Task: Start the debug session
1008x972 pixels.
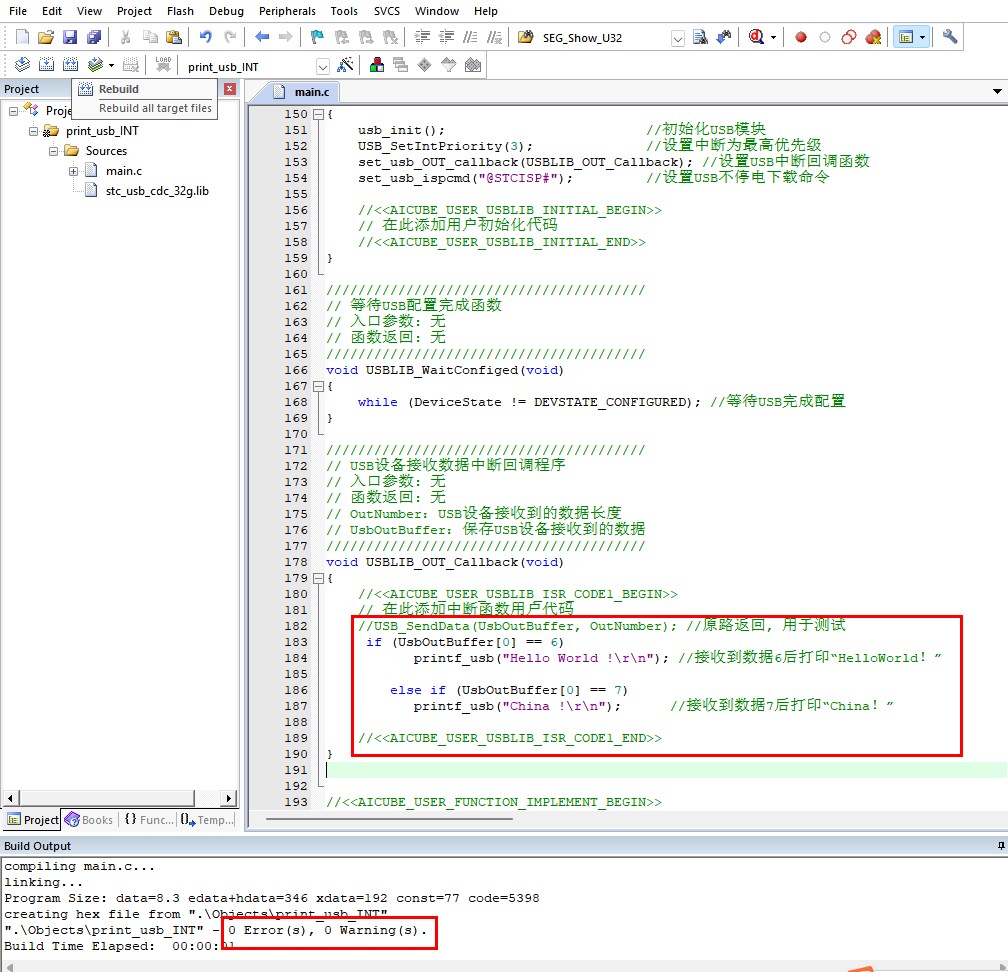Action: click(757, 37)
